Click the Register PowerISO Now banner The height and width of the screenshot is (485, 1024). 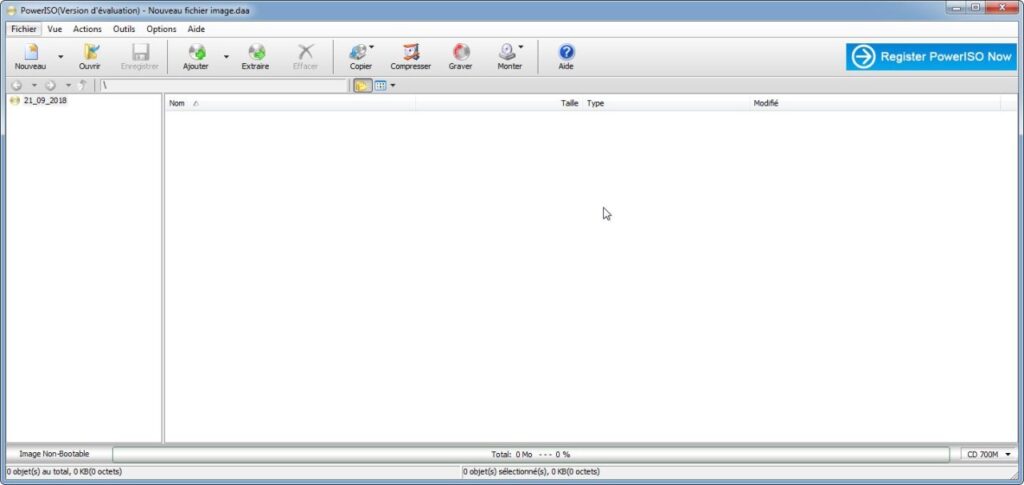(x=931, y=57)
